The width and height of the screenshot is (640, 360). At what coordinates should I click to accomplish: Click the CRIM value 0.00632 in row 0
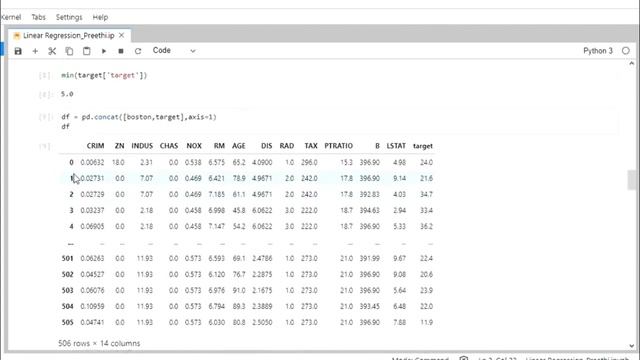click(x=92, y=162)
